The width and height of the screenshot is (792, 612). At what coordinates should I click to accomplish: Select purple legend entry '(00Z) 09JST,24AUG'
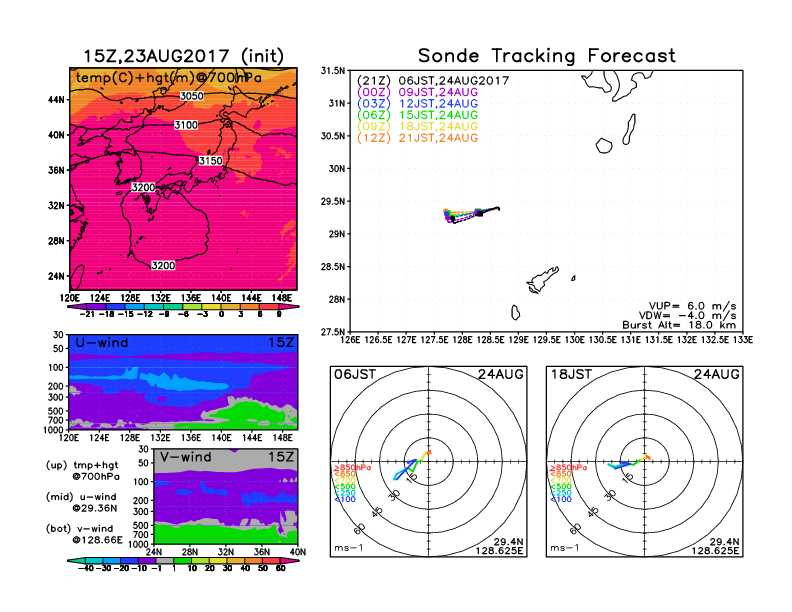click(417, 92)
